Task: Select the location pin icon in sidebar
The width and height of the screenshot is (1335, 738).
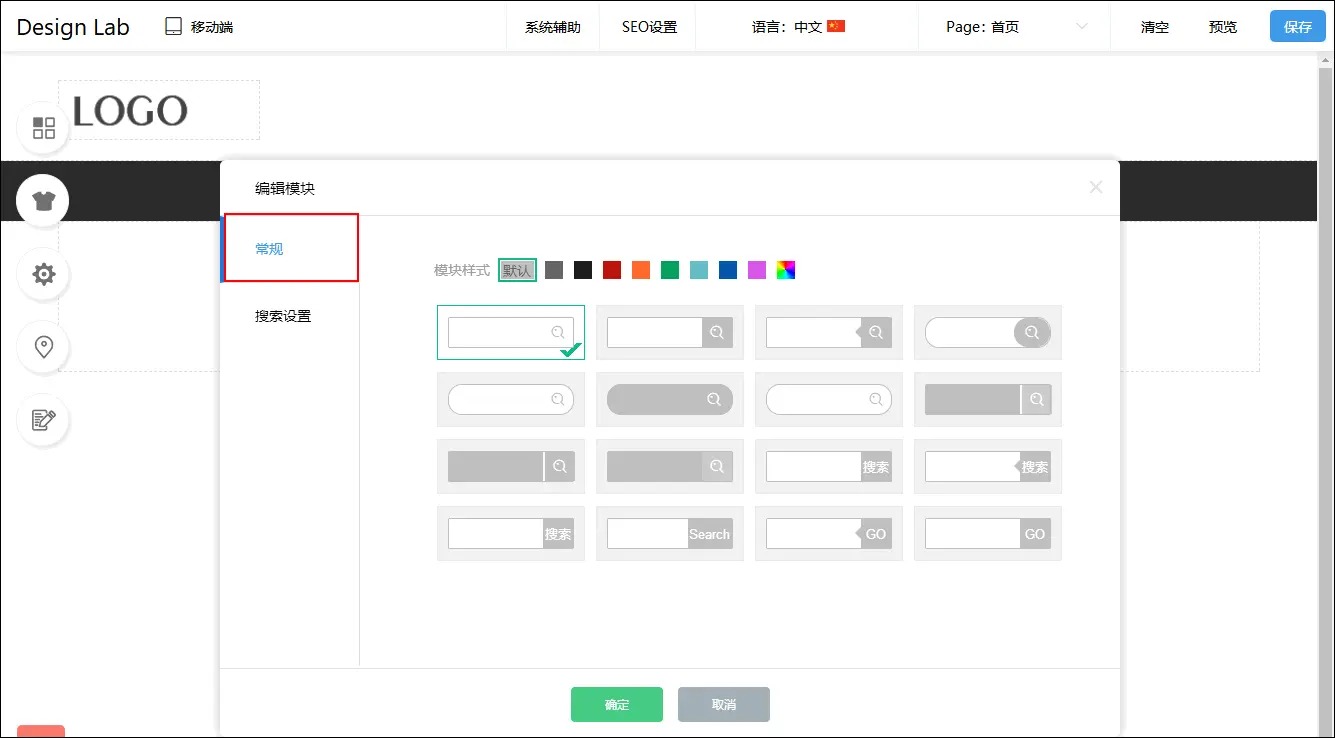Action: click(x=43, y=347)
